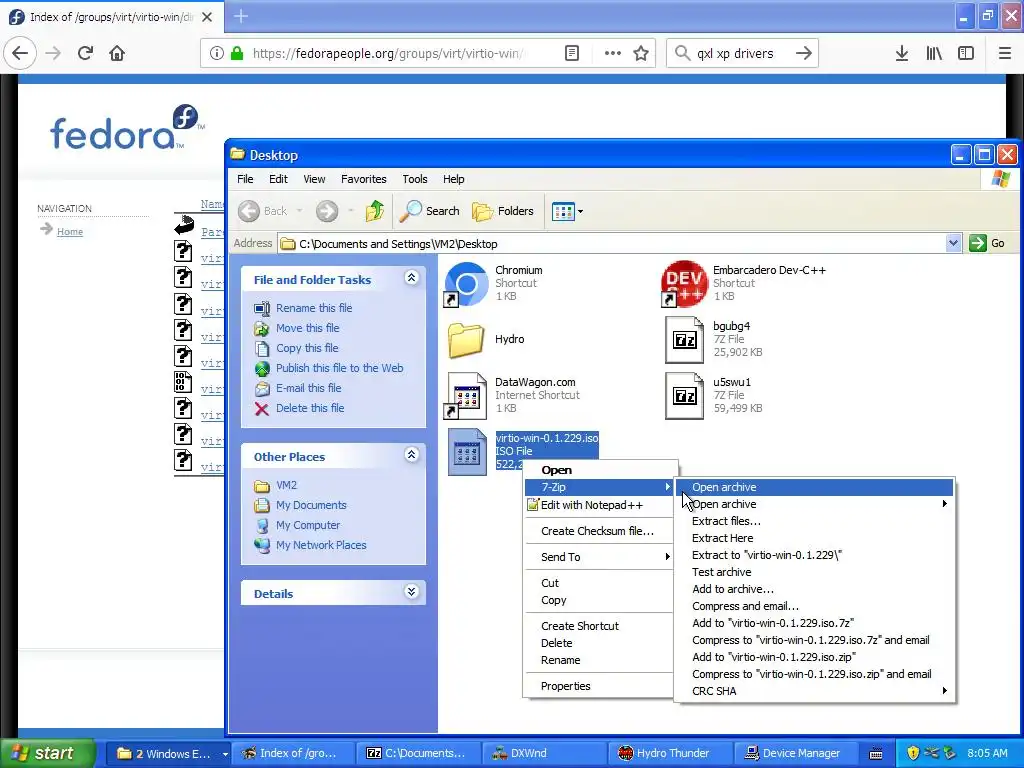This screenshot has height=768, width=1024.
Task: Expand the second Open archive submenu arrow
Action: click(x=944, y=504)
